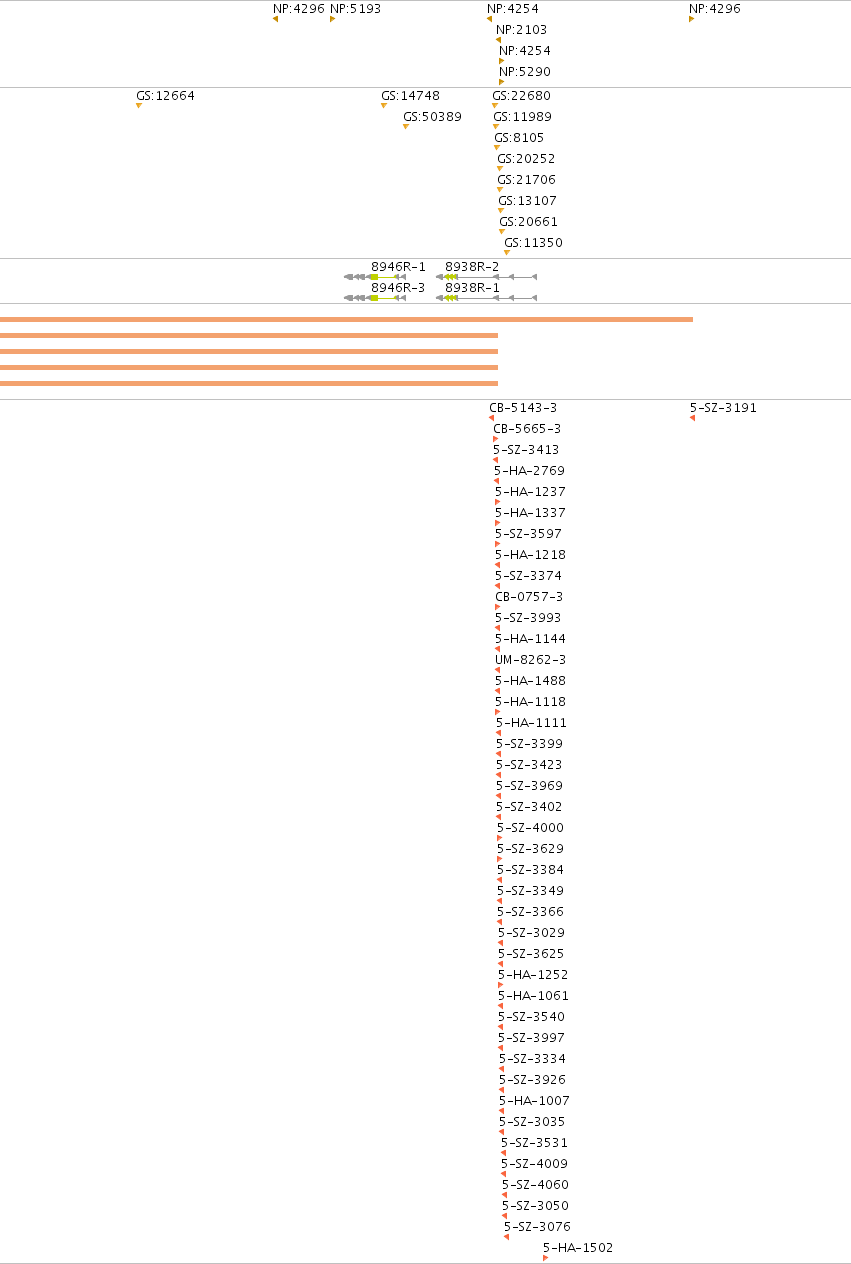Click the CB-5665-3 label
The width and height of the screenshot is (851, 1264).
[527, 429]
